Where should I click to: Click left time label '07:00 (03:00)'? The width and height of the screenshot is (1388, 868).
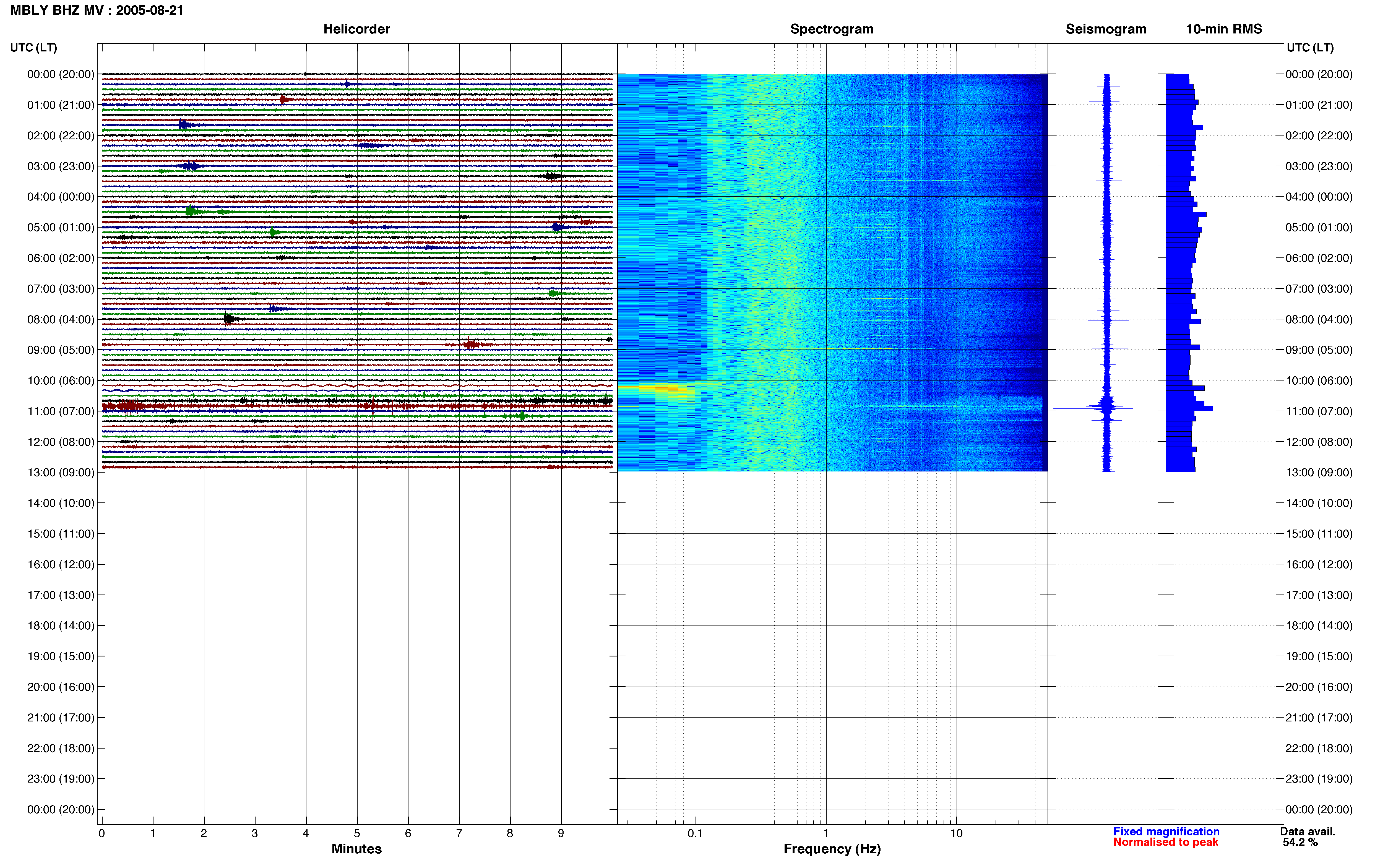tap(61, 288)
